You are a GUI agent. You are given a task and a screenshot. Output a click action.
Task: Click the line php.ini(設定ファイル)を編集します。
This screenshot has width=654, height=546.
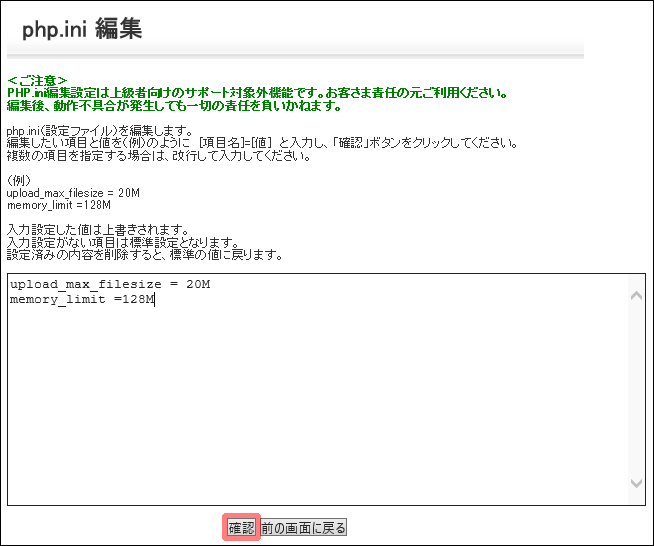pyautogui.click(x=100, y=131)
